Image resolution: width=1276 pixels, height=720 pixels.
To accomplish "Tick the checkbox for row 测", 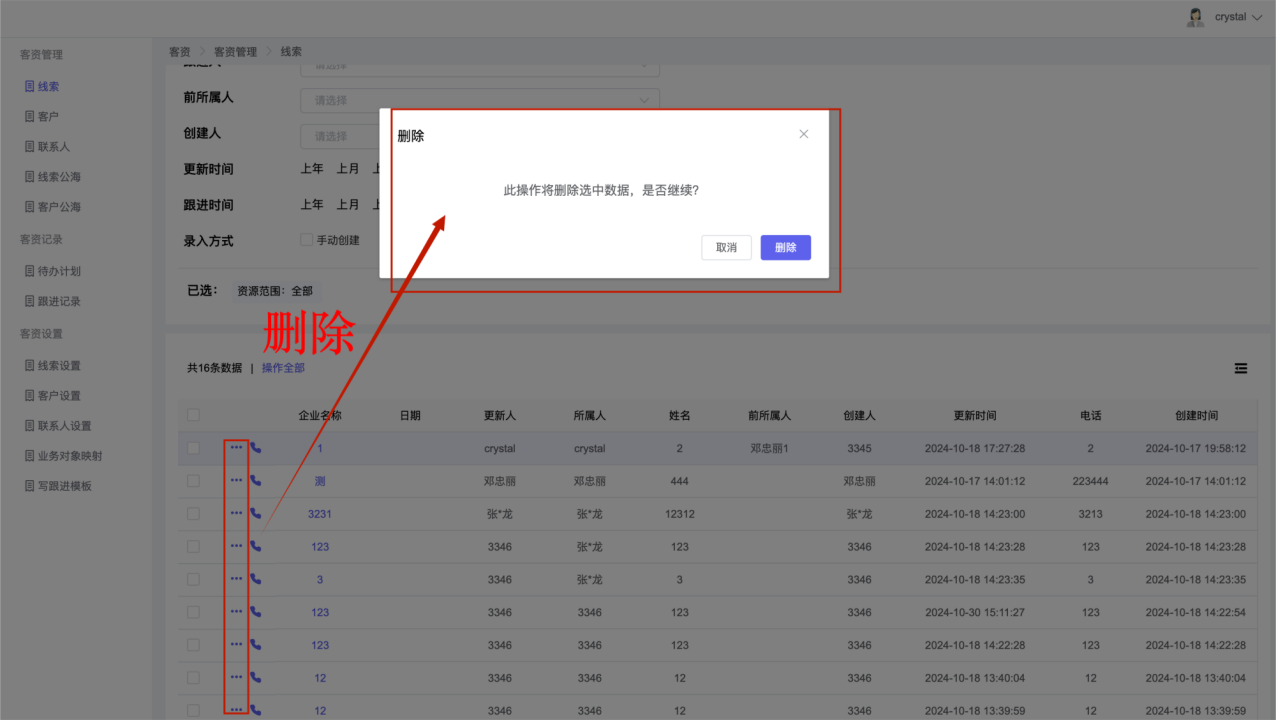I will (x=193, y=481).
